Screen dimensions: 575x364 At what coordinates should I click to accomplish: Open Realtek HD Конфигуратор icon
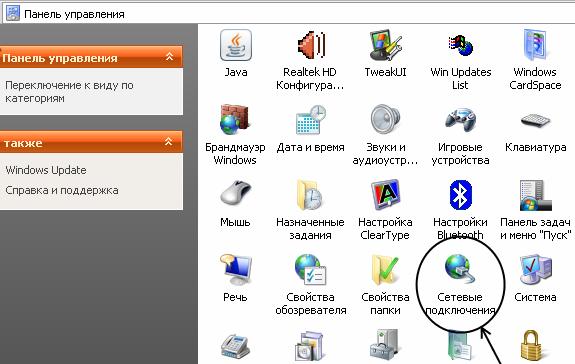pos(311,45)
